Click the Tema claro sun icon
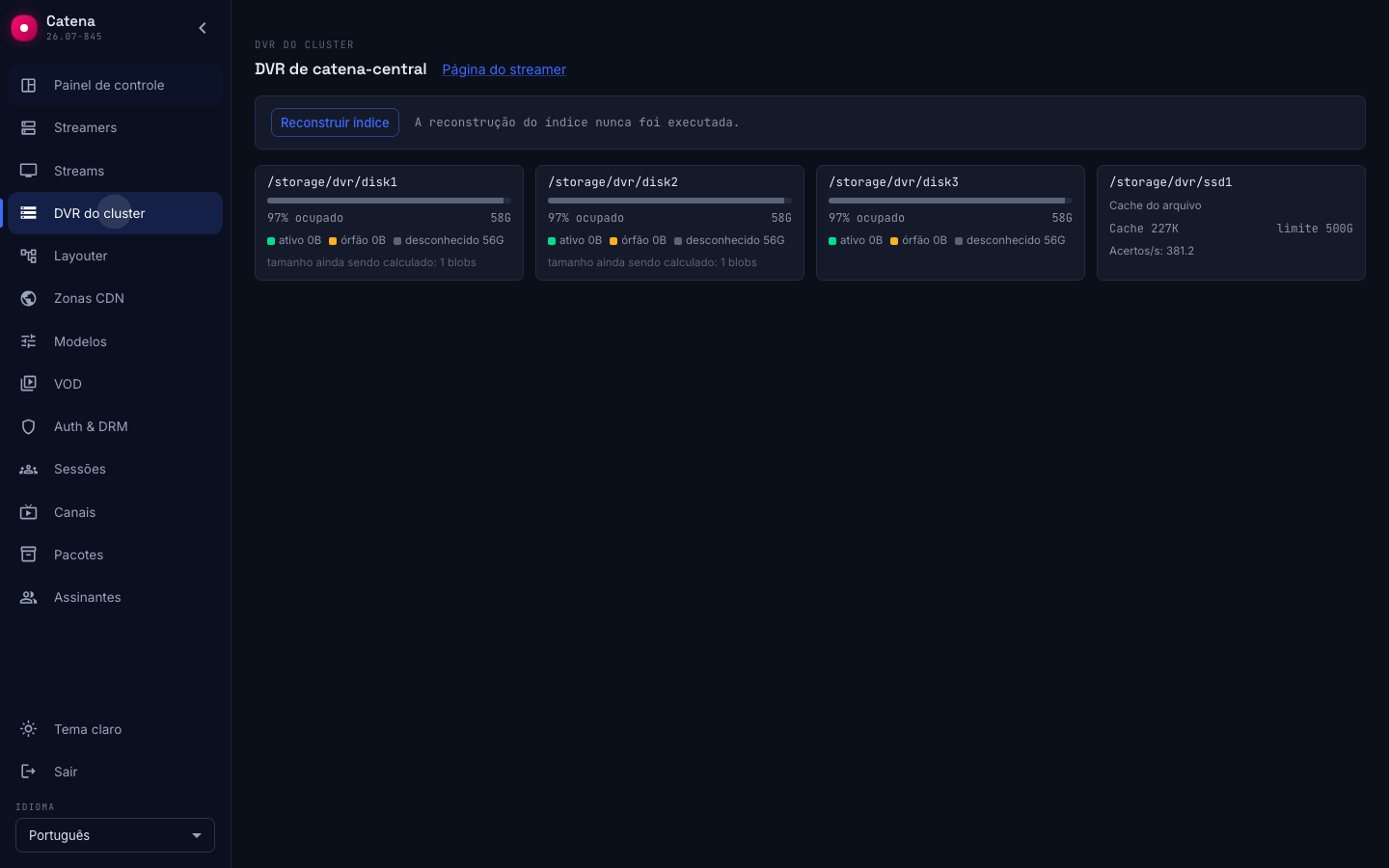 (x=29, y=729)
